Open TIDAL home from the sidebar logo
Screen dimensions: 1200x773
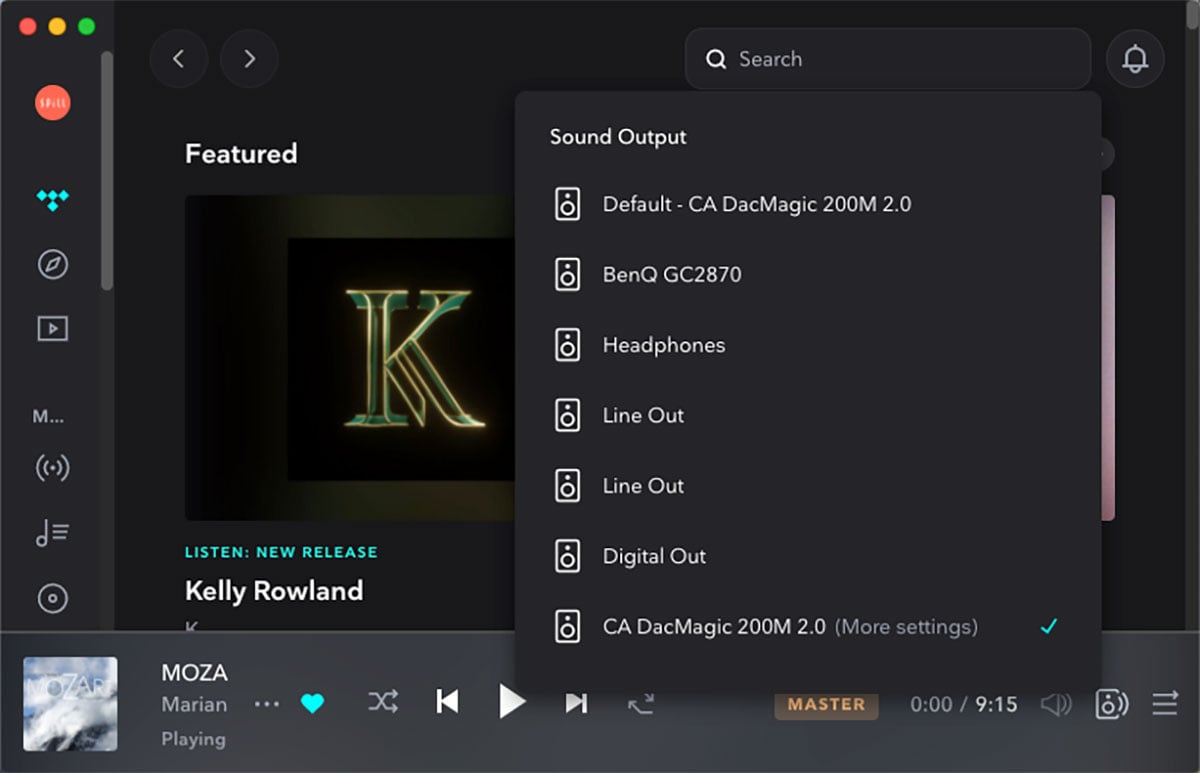click(53, 200)
